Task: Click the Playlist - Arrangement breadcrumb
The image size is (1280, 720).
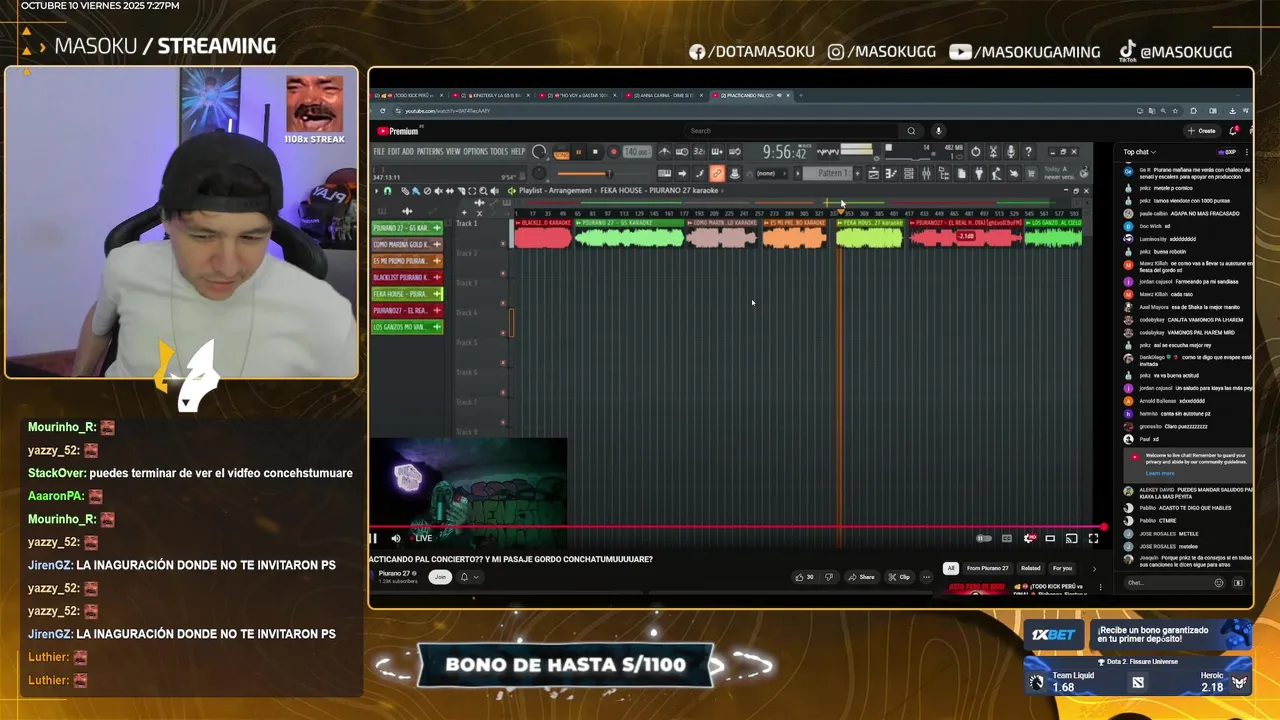Action: point(556,191)
